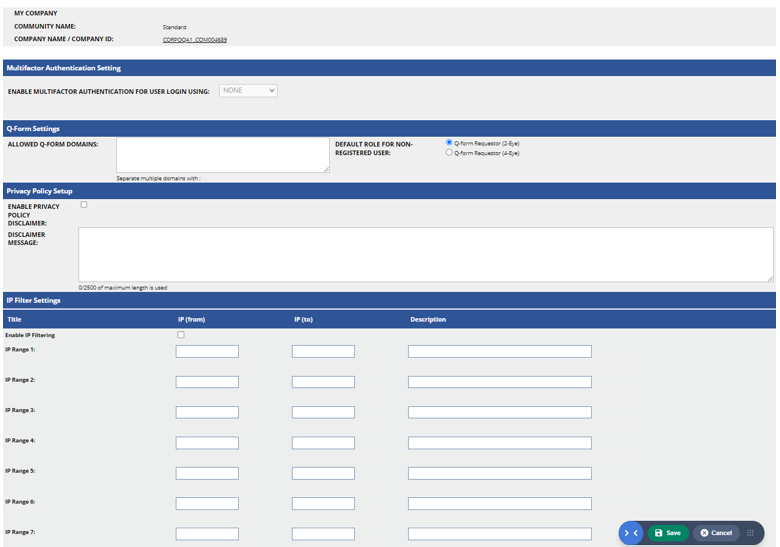Enable privacy policy disclaimer checkbox
This screenshot has width=780, height=547.
[84, 204]
